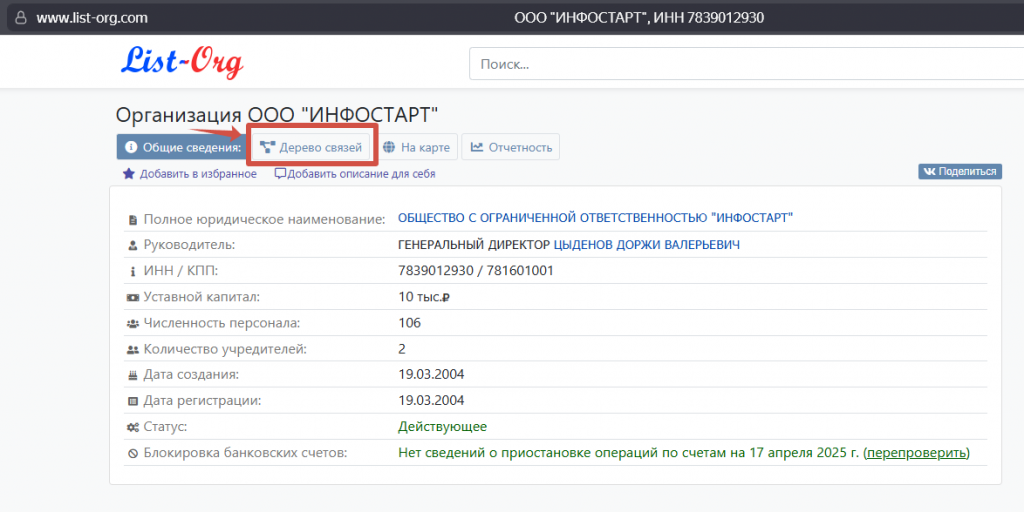Click the info icon in Общие сведения

[131, 147]
